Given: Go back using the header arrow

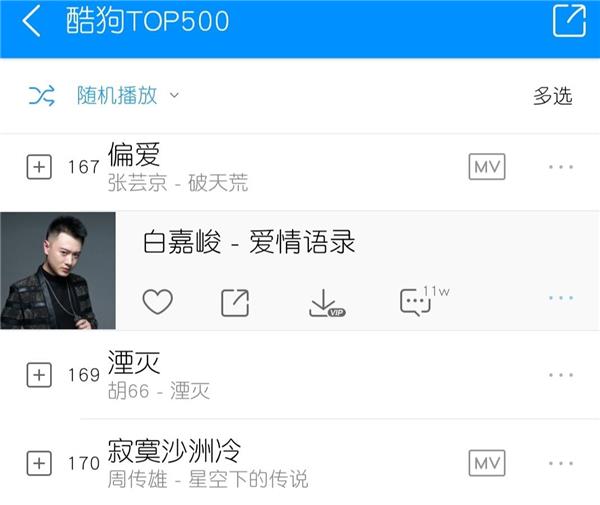Looking at the screenshot, I should [31, 22].
